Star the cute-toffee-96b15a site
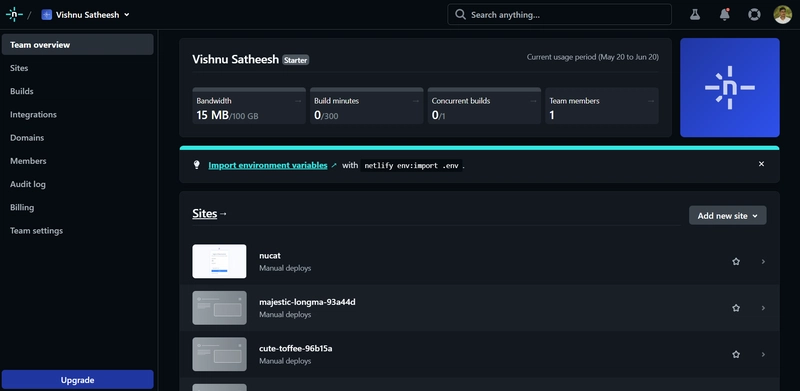This screenshot has height=391, width=800. 736,354
